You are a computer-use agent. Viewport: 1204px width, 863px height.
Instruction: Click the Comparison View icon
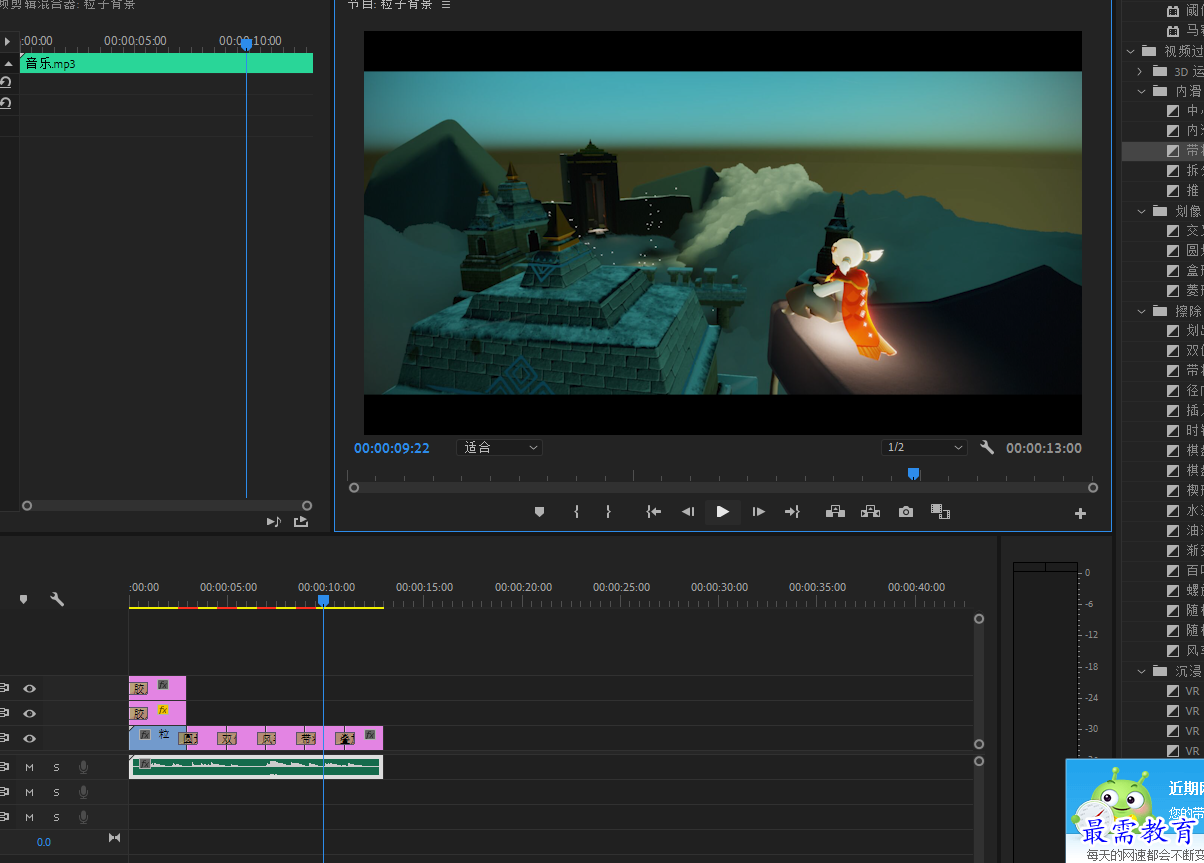pos(940,511)
